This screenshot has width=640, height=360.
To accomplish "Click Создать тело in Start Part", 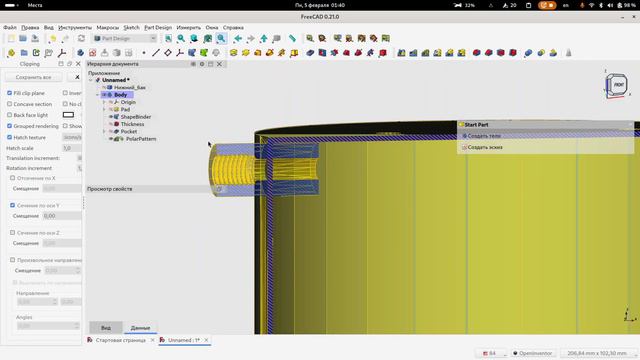I will coord(484,136).
